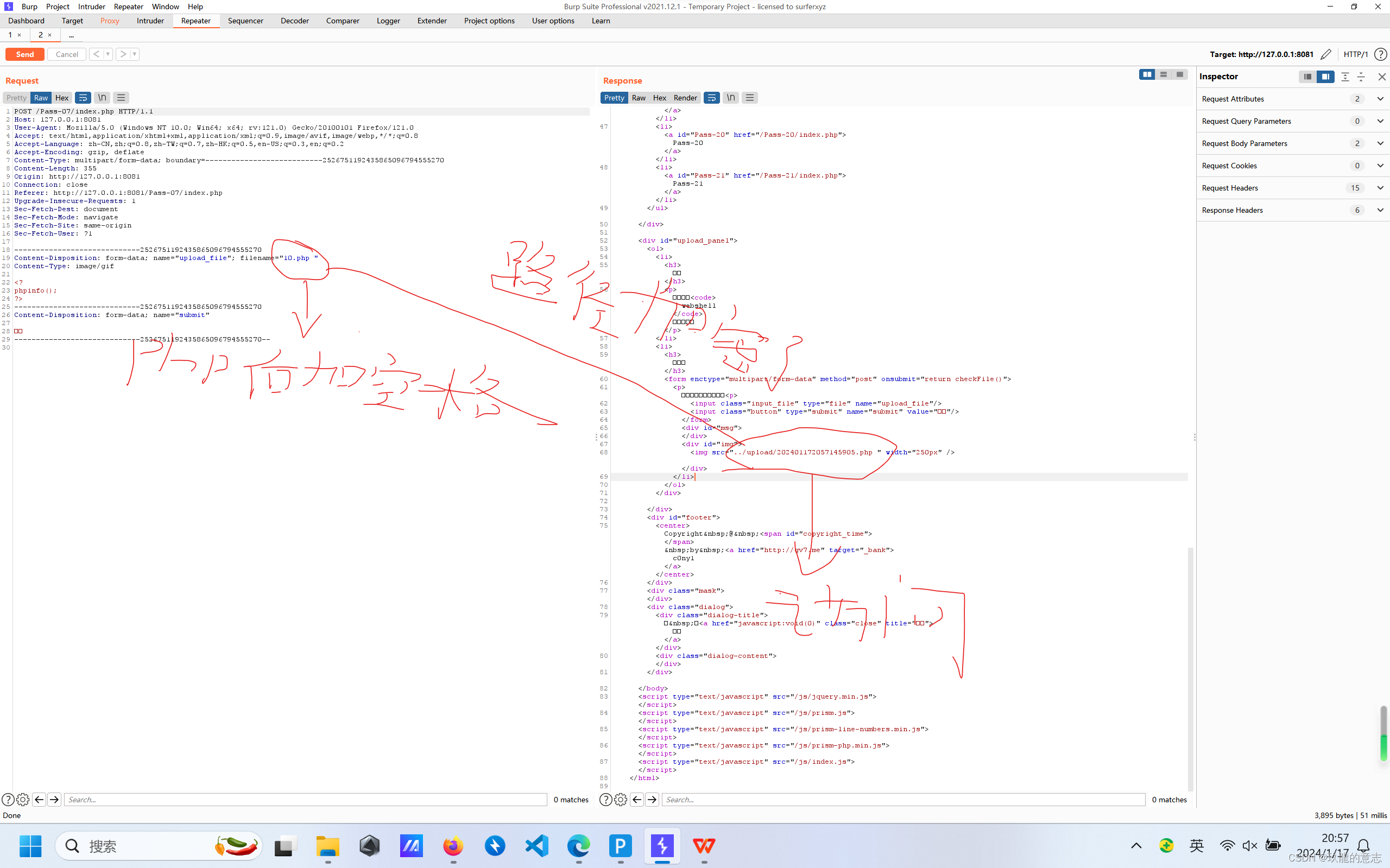Image resolution: width=1390 pixels, height=868 pixels.
Task: Select the top/bottom split layout icon
Action: point(1163,74)
